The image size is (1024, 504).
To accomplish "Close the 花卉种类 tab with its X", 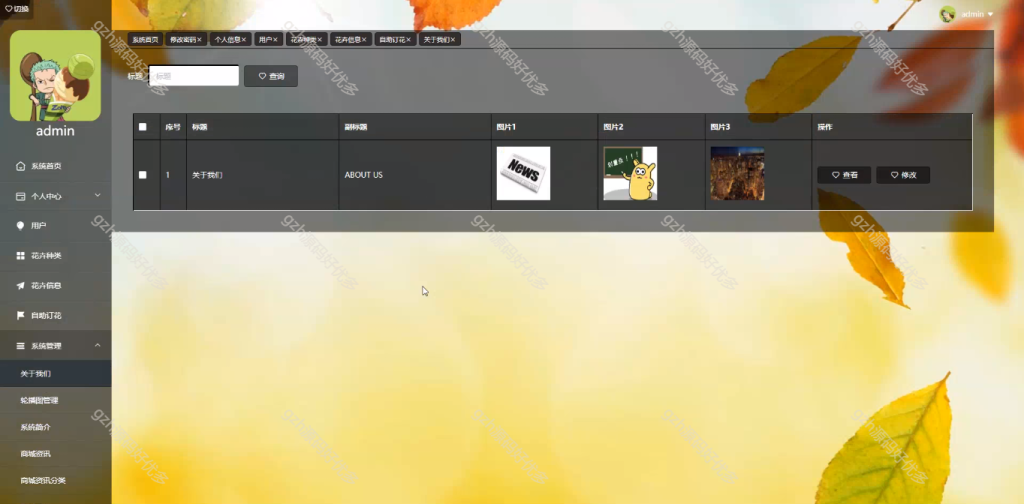I will pos(319,40).
